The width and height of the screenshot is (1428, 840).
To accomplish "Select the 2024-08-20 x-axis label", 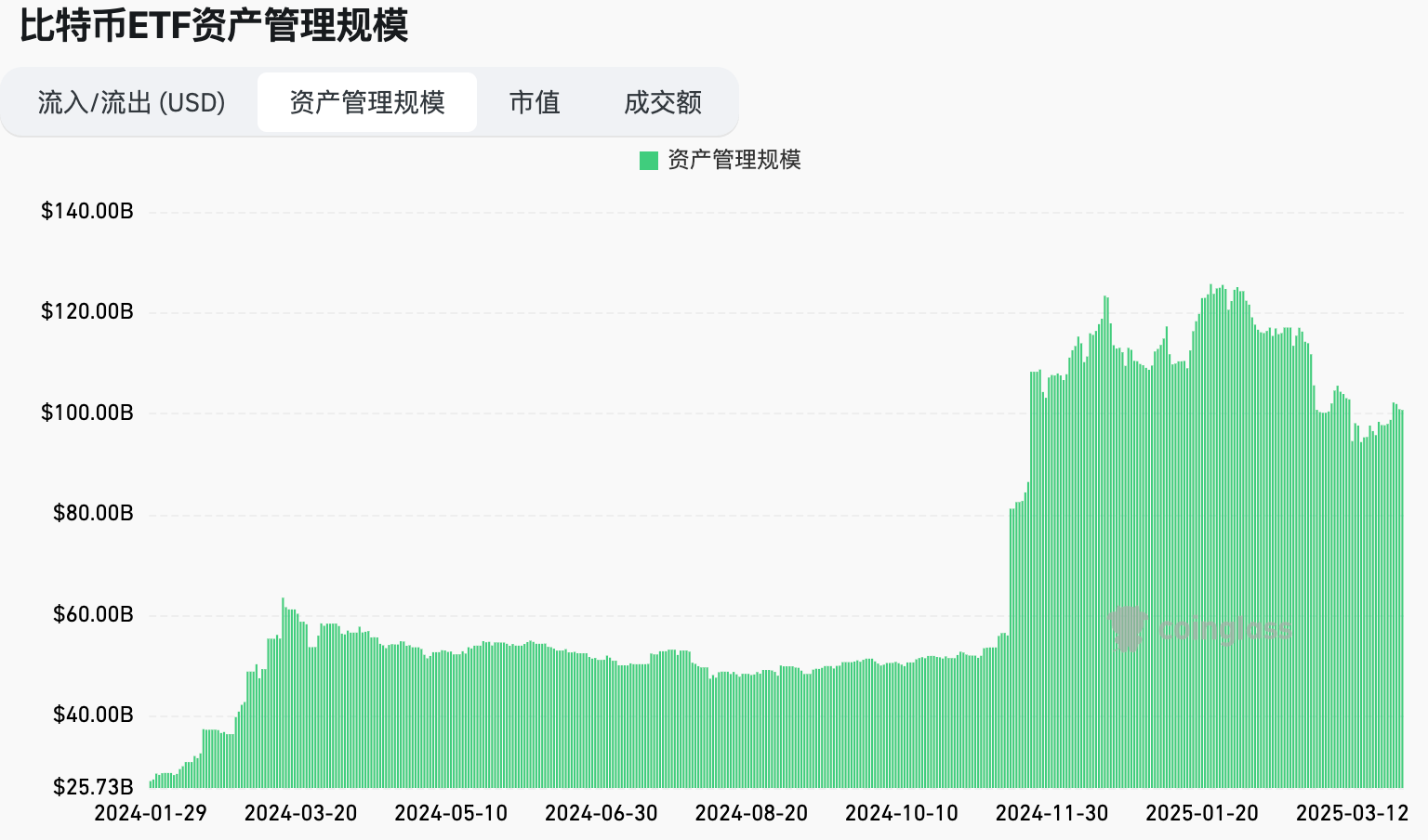I will pyautogui.click(x=752, y=812).
